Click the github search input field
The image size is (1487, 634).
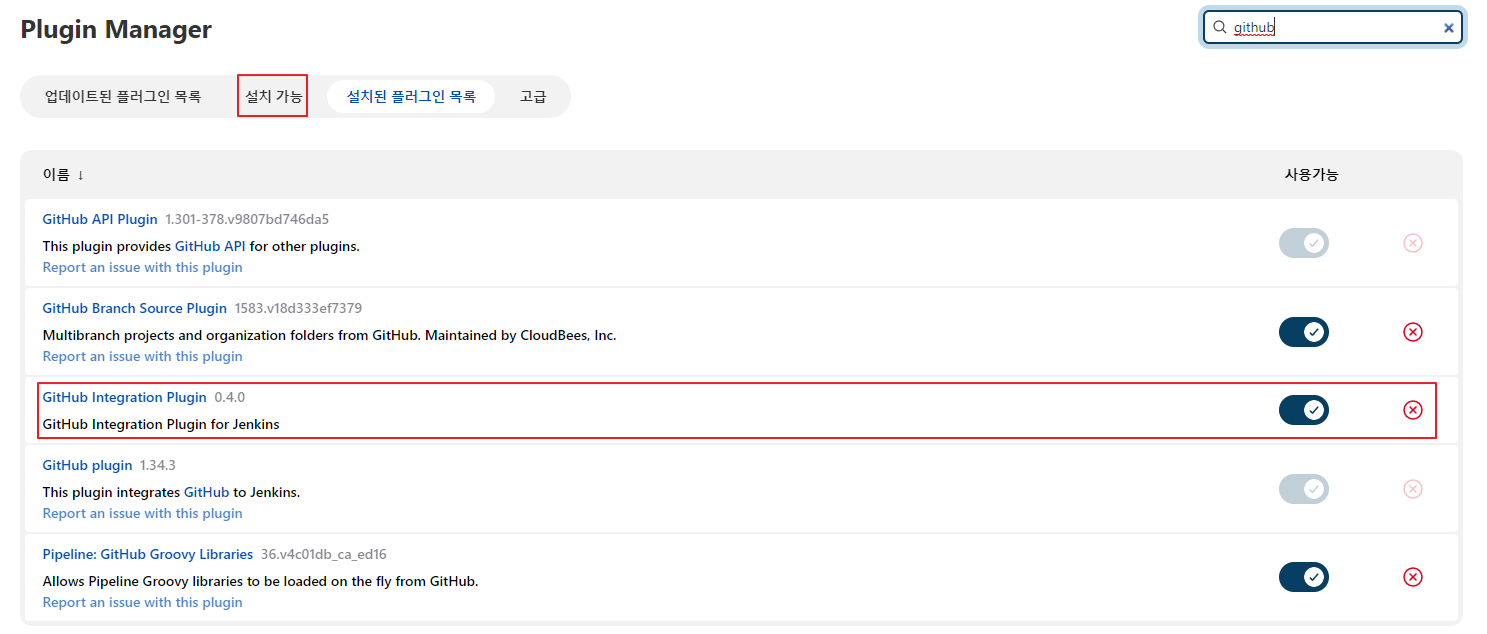tap(1332, 28)
